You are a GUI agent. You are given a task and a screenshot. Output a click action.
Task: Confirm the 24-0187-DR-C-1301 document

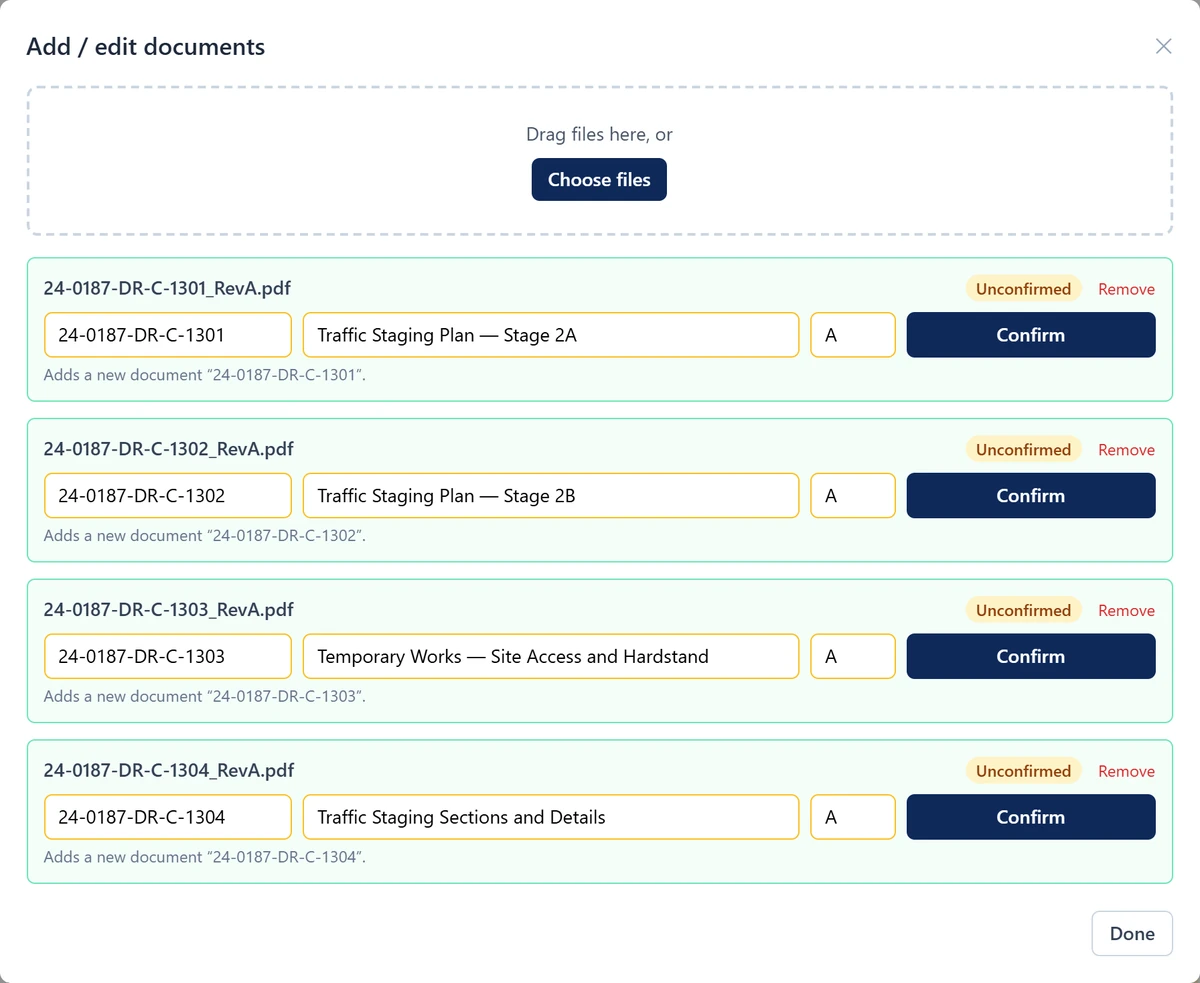(1031, 335)
